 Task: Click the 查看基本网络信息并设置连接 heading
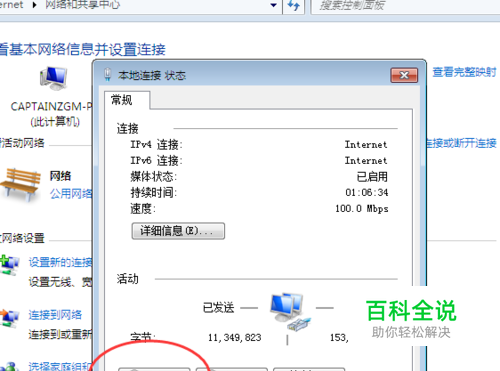pyautogui.click(x=83, y=50)
